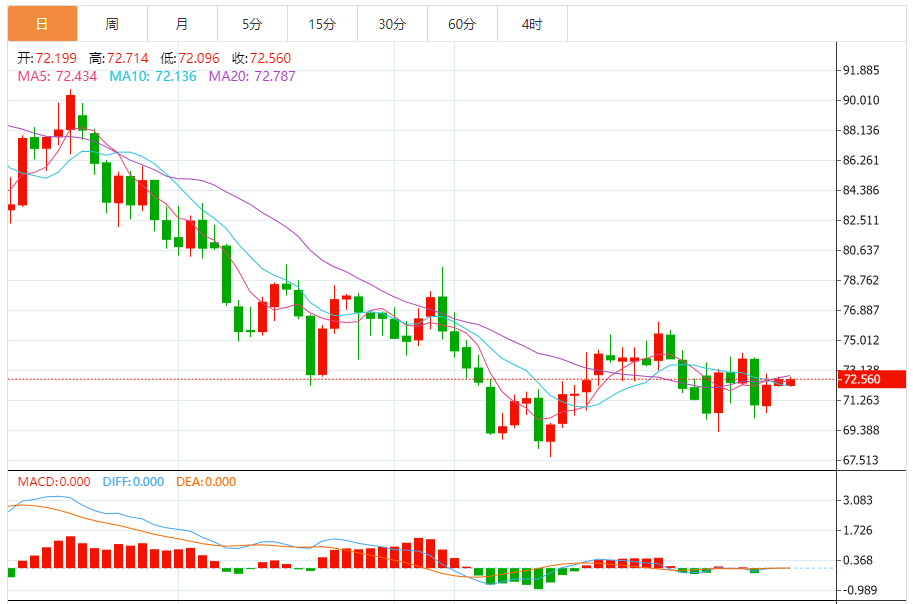Image resolution: width=913 pixels, height=604 pixels.
Task: Click the 78.762 price axis label
Action: point(861,280)
